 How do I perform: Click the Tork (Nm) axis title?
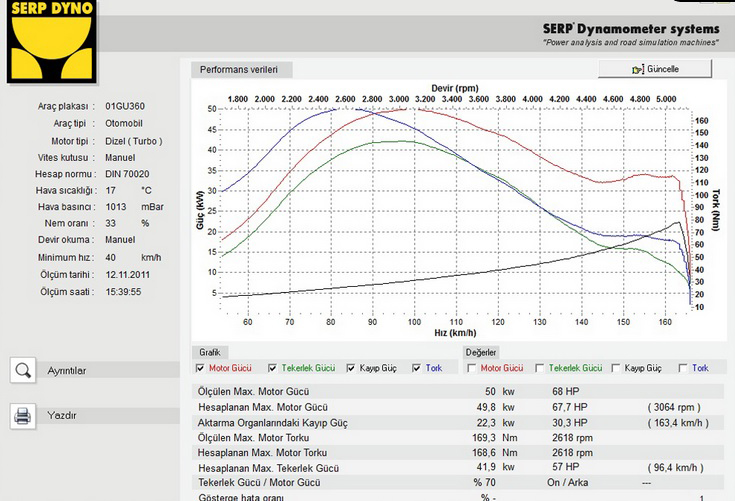[715, 210]
